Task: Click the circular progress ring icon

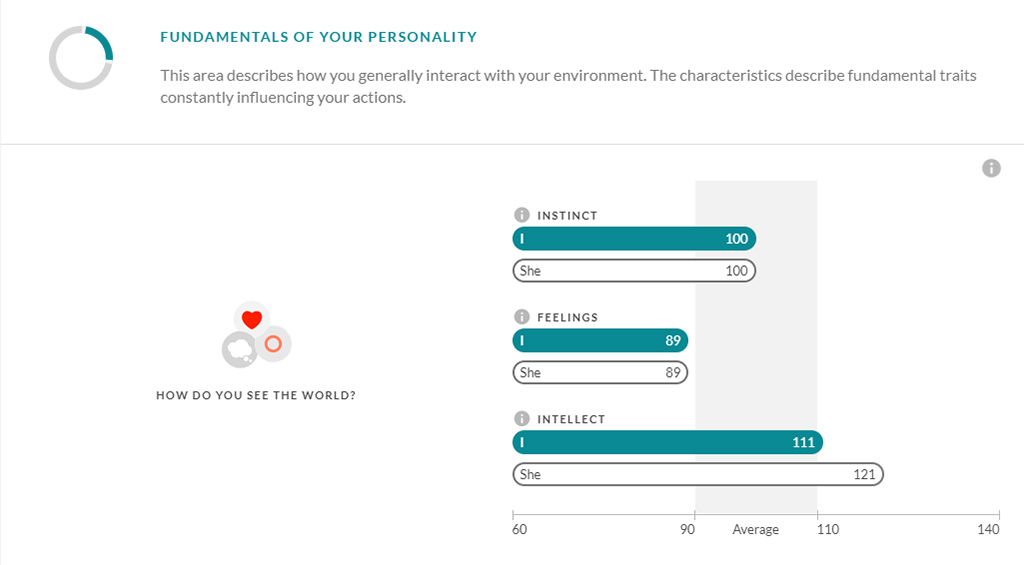Action: [x=81, y=57]
